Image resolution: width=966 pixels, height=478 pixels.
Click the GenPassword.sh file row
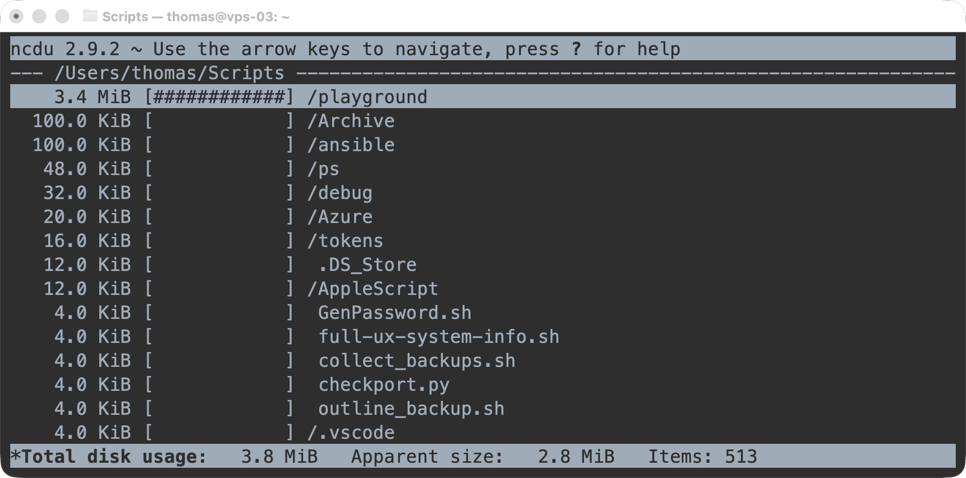(x=394, y=313)
